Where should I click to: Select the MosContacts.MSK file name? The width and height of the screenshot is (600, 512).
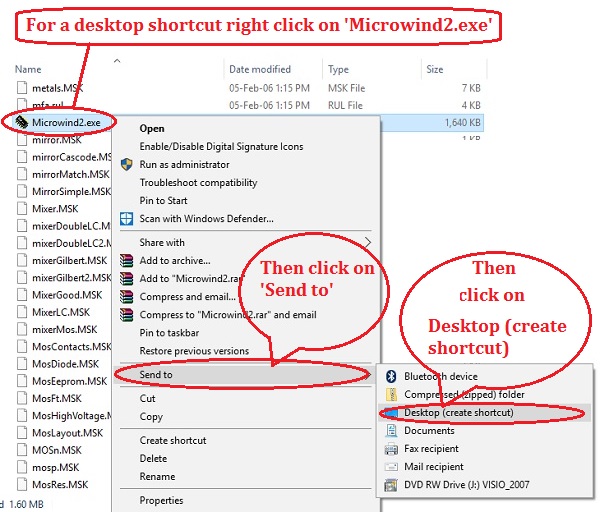[72, 346]
